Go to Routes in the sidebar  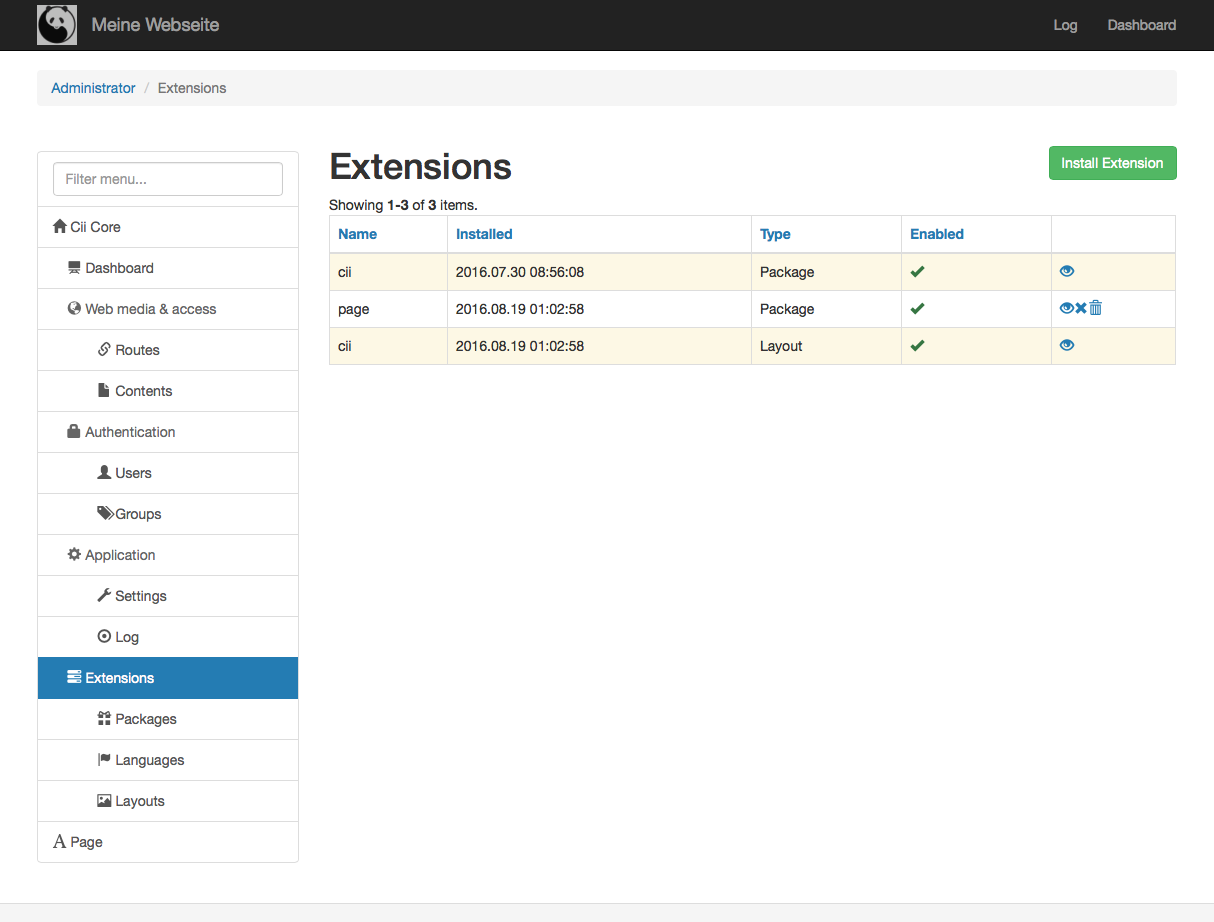point(168,350)
